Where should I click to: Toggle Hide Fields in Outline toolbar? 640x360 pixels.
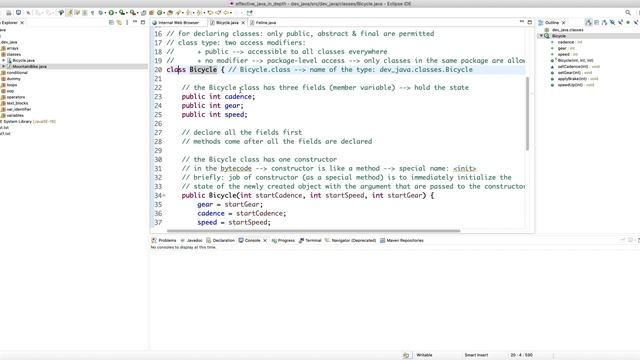pyautogui.click(x=612, y=23)
